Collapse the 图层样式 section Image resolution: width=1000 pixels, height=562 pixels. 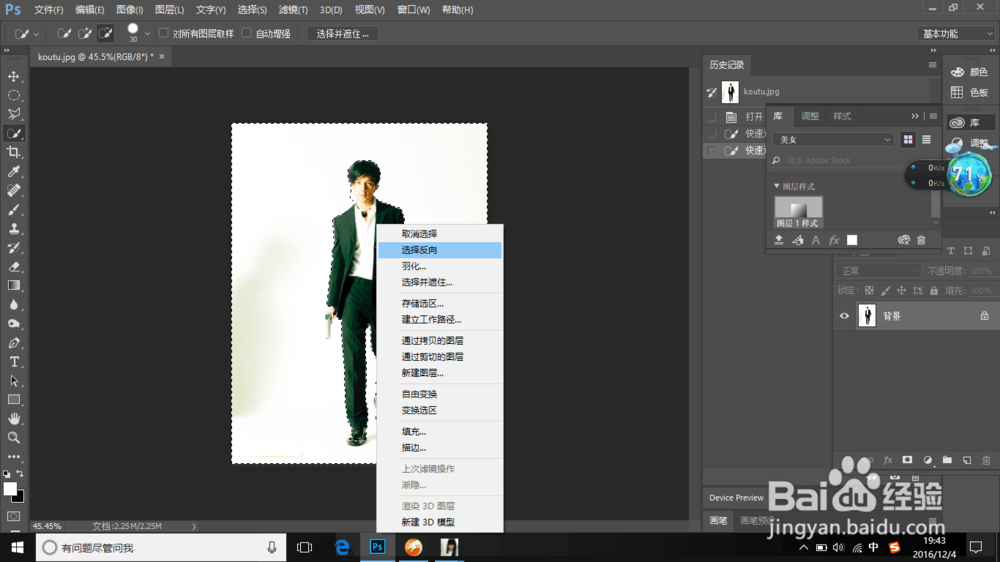pyautogui.click(x=777, y=186)
